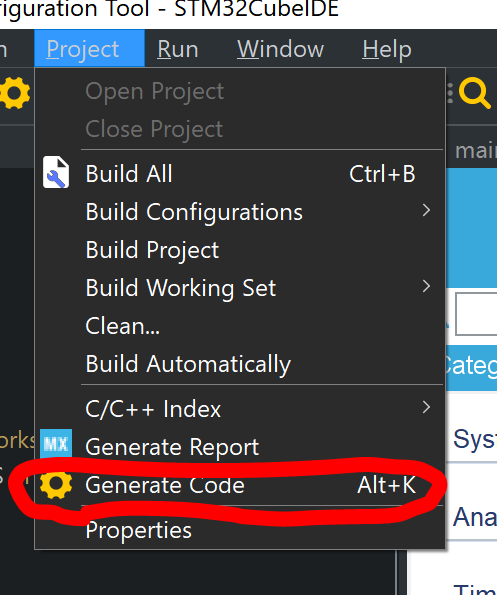Choose Build Project from the menu
This screenshot has width=497, height=595.
[239, 250]
